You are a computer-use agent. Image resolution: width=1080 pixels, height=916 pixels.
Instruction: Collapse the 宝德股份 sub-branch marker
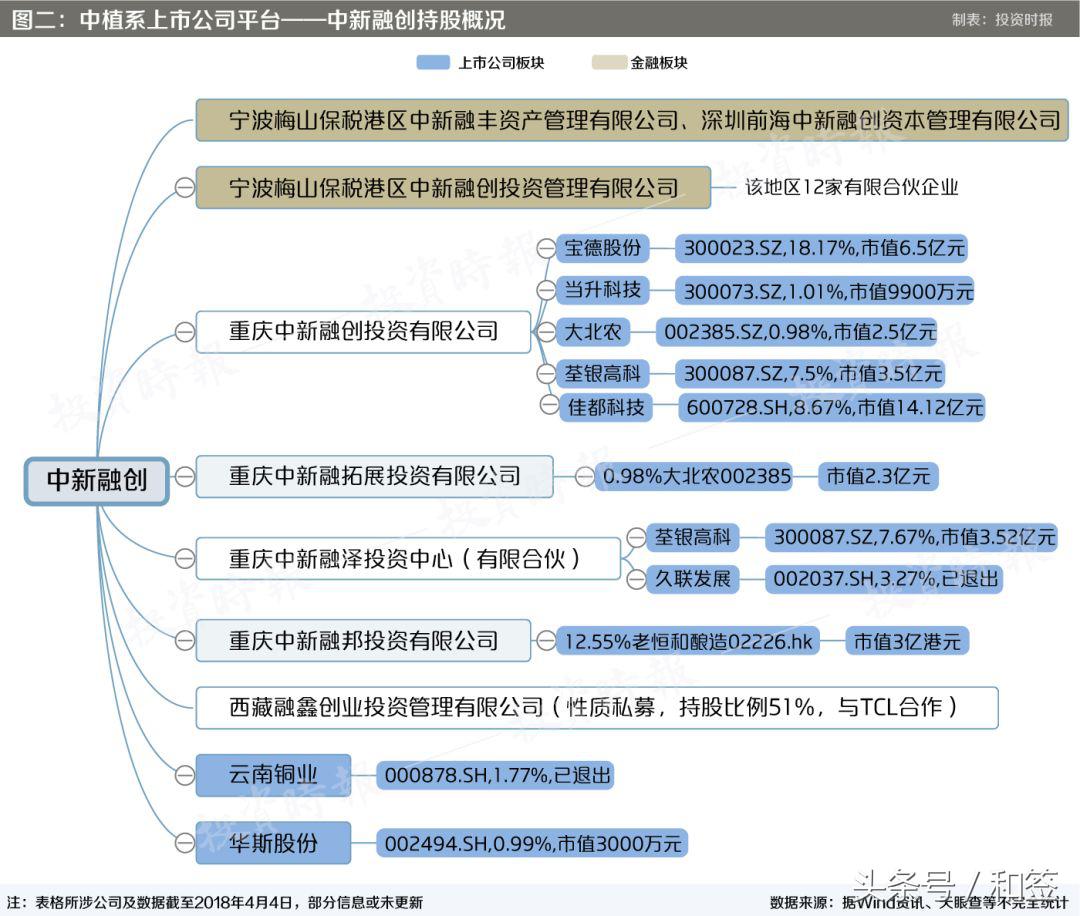546,249
